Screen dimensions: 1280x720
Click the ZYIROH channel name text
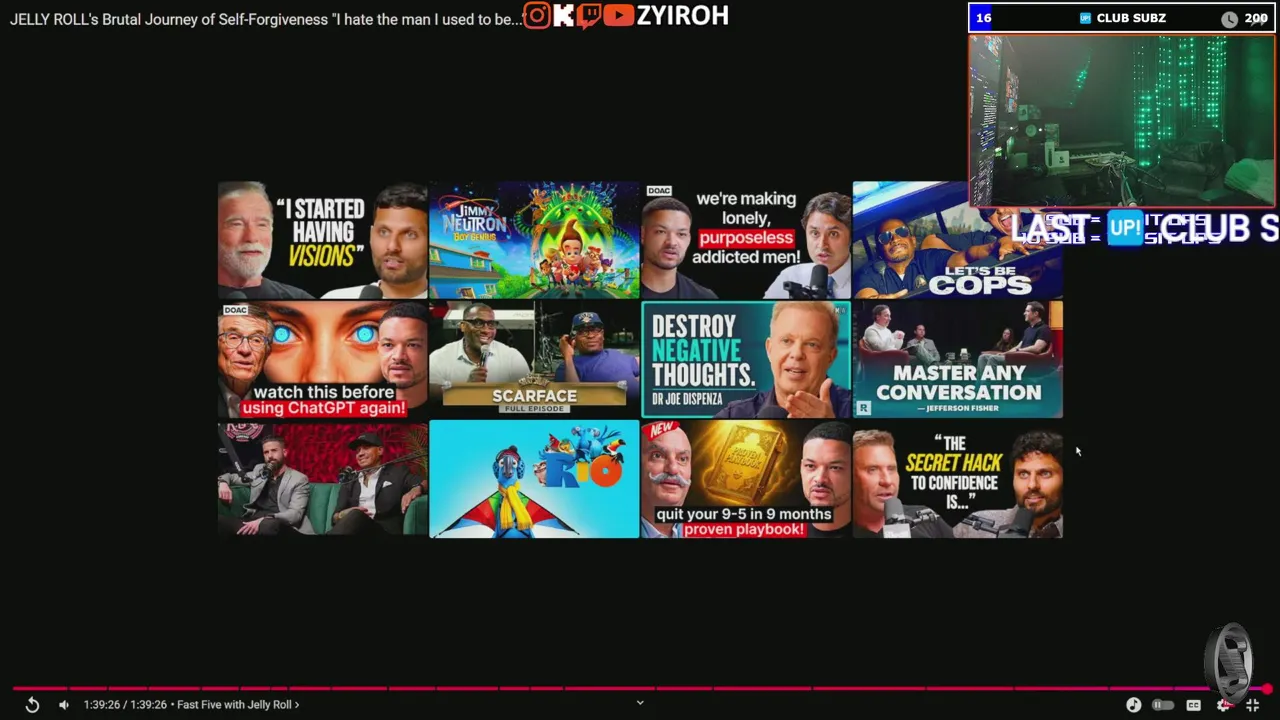pyautogui.click(x=683, y=15)
